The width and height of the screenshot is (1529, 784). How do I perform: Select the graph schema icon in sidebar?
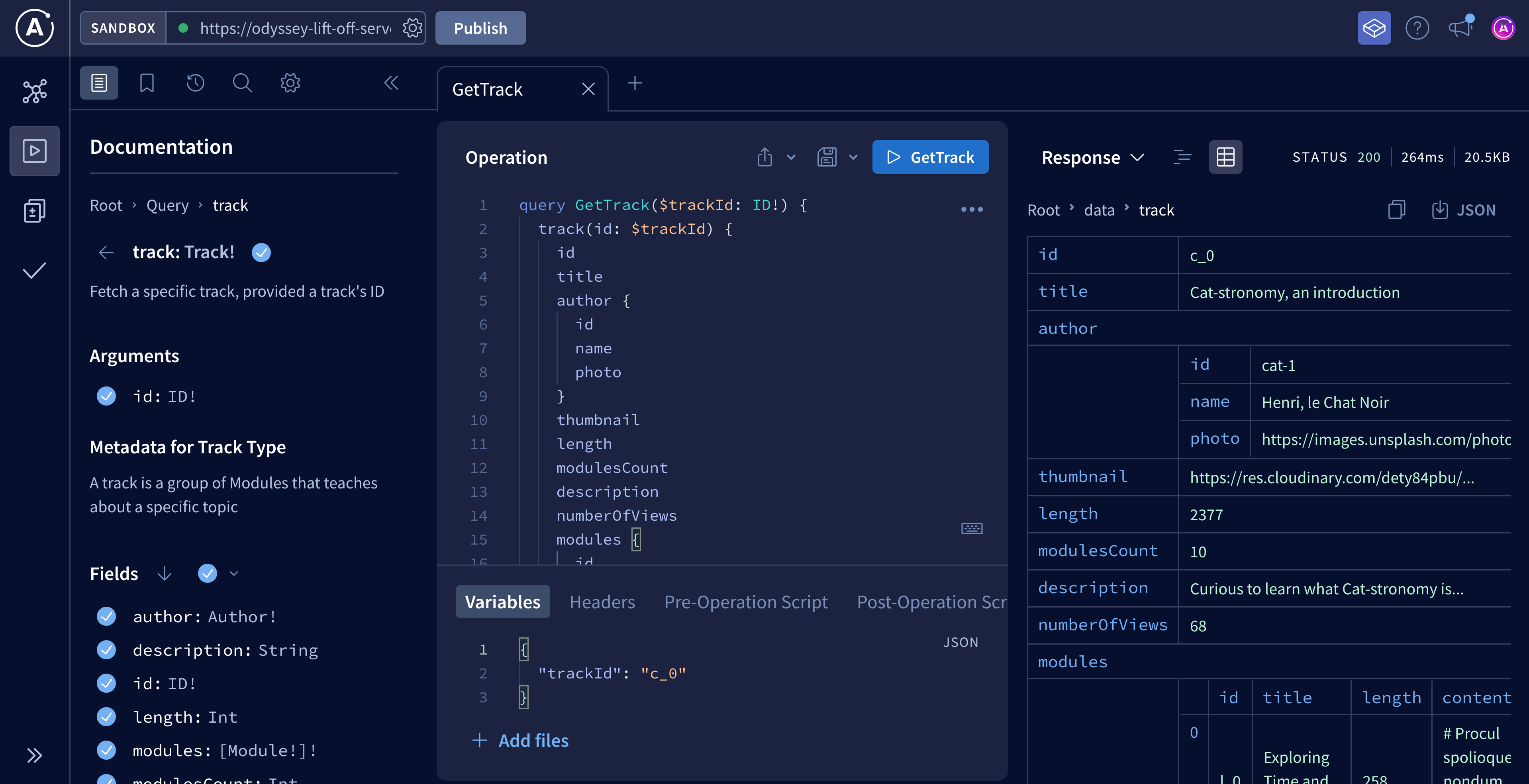coord(34,90)
